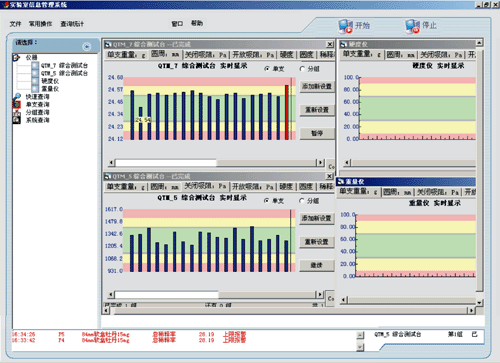Click the 请选择 panel round arrow button
Screen dimensions: 500x363
[x=87, y=47]
